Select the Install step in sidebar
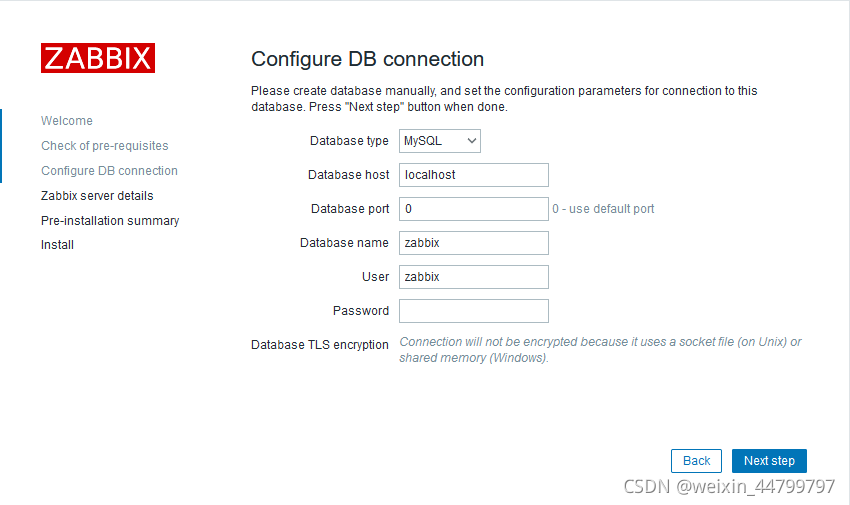The width and height of the screenshot is (850, 505). (57, 245)
